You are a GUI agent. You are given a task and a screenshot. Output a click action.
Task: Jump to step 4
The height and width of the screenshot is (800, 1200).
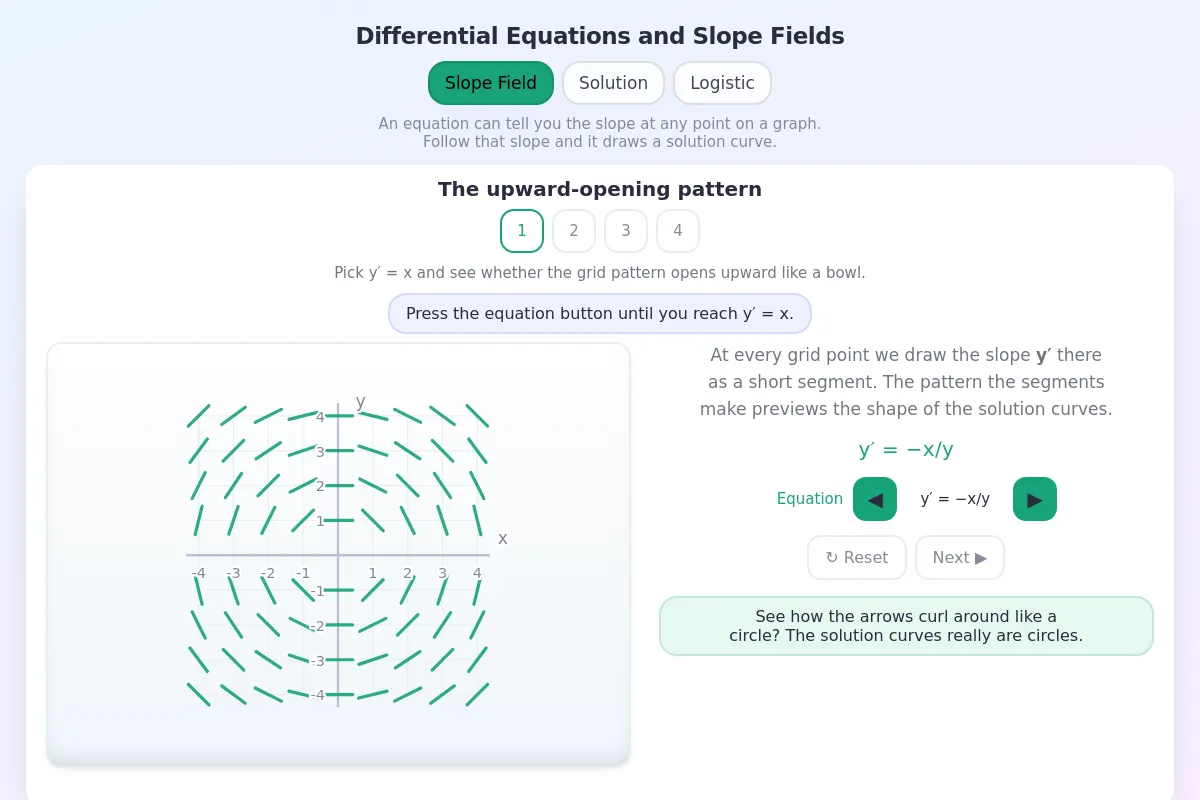tap(678, 231)
